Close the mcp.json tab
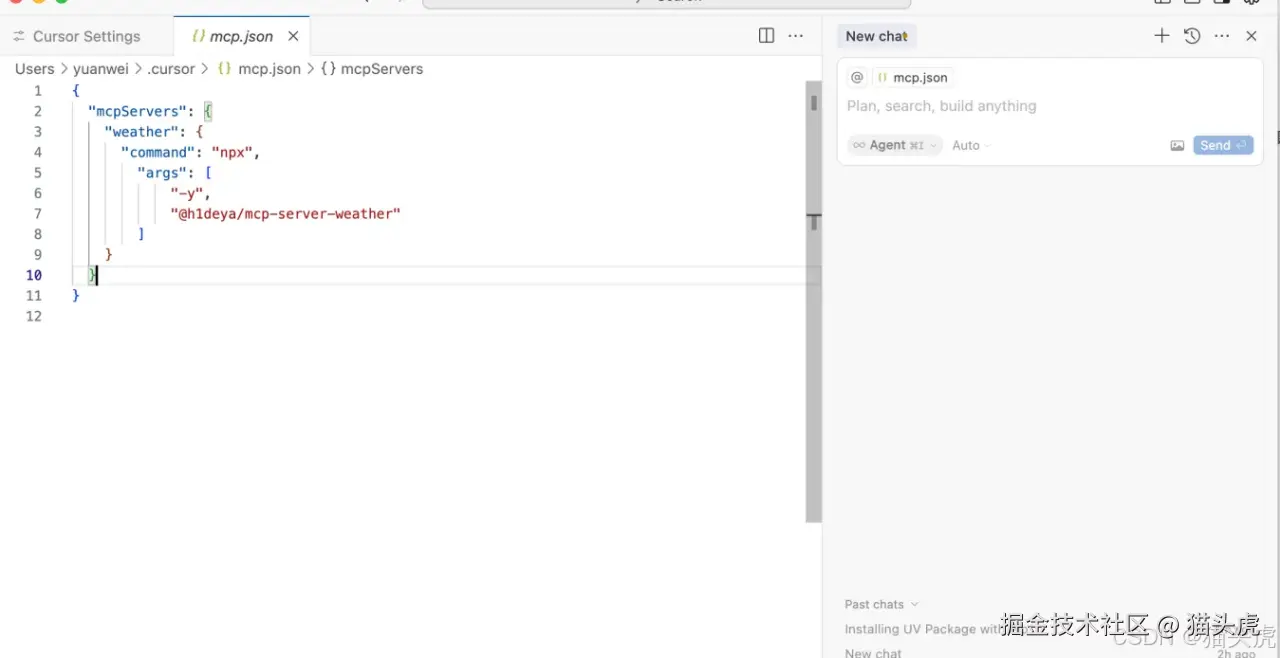 pyautogui.click(x=293, y=36)
